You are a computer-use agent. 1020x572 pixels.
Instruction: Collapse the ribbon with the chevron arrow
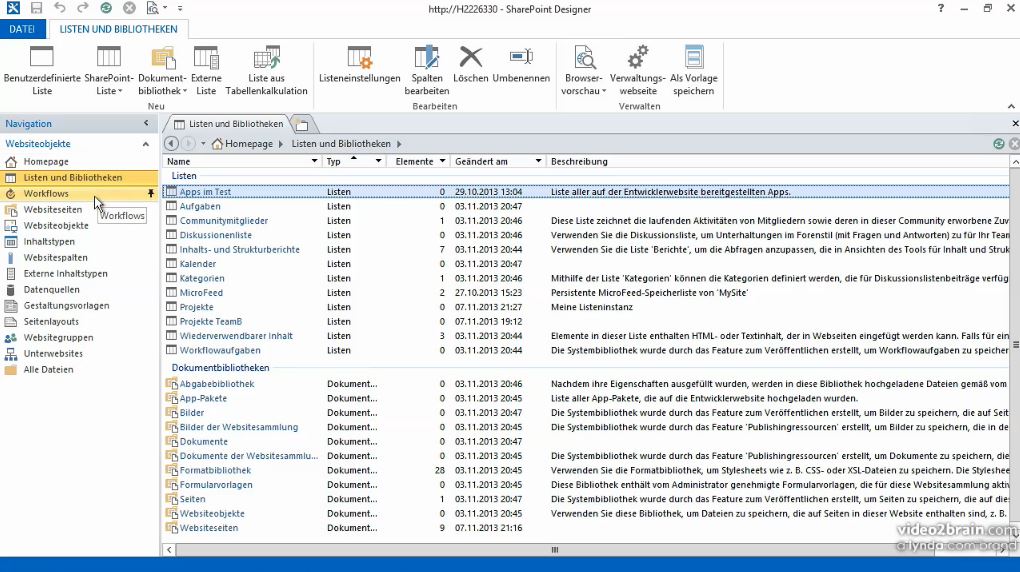point(1011,106)
